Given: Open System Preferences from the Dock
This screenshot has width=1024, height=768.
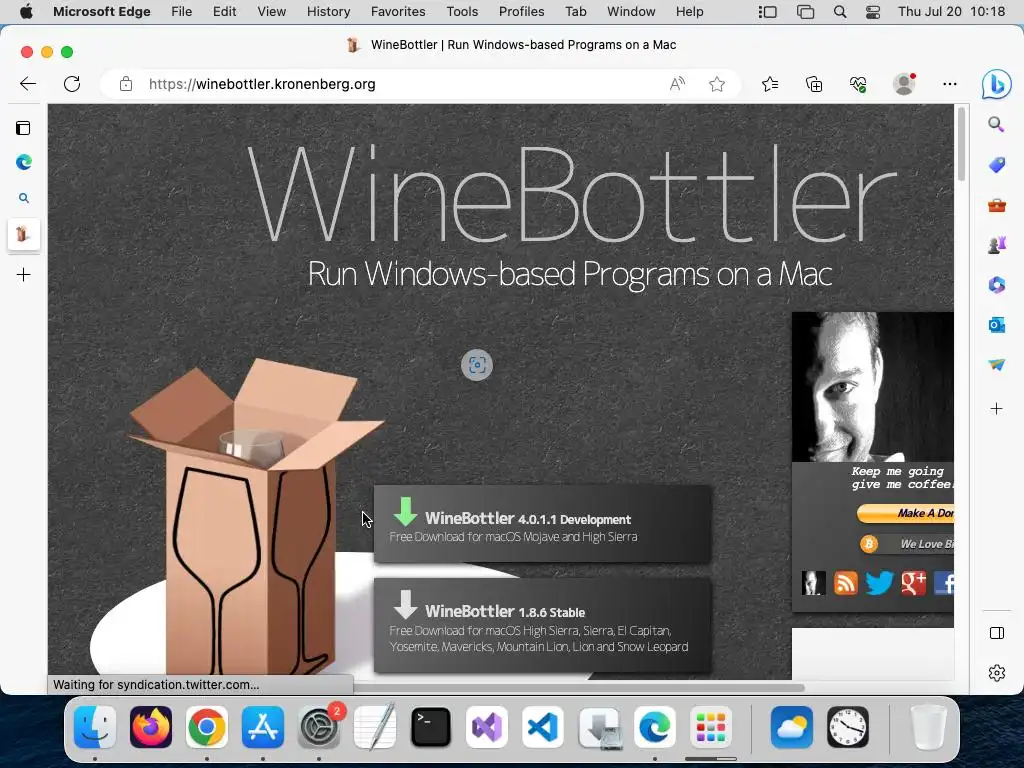Looking at the screenshot, I should [319, 727].
